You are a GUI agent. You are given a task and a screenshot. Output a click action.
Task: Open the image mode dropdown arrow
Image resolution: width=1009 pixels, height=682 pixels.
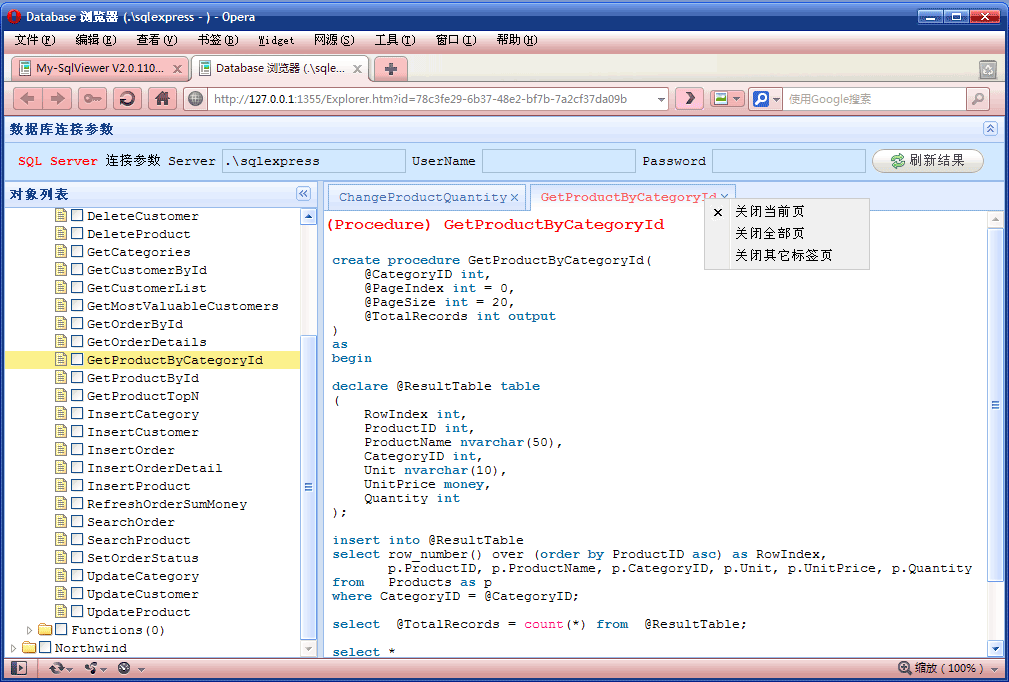tap(737, 100)
